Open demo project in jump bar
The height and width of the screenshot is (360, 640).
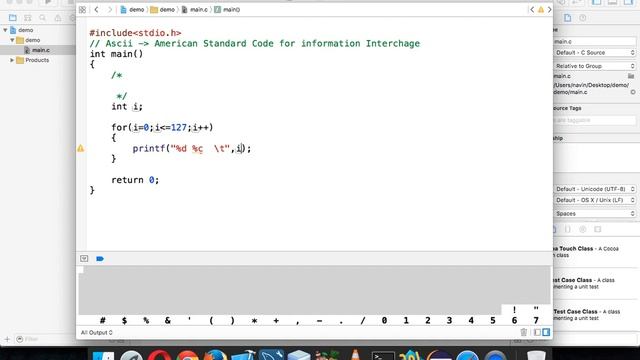[x=132, y=9]
